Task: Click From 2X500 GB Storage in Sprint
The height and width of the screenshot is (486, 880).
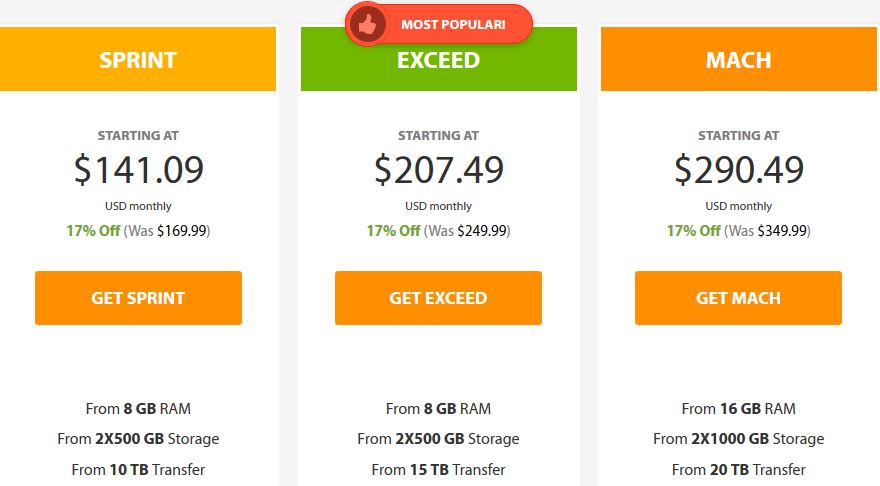Action: click(x=138, y=439)
